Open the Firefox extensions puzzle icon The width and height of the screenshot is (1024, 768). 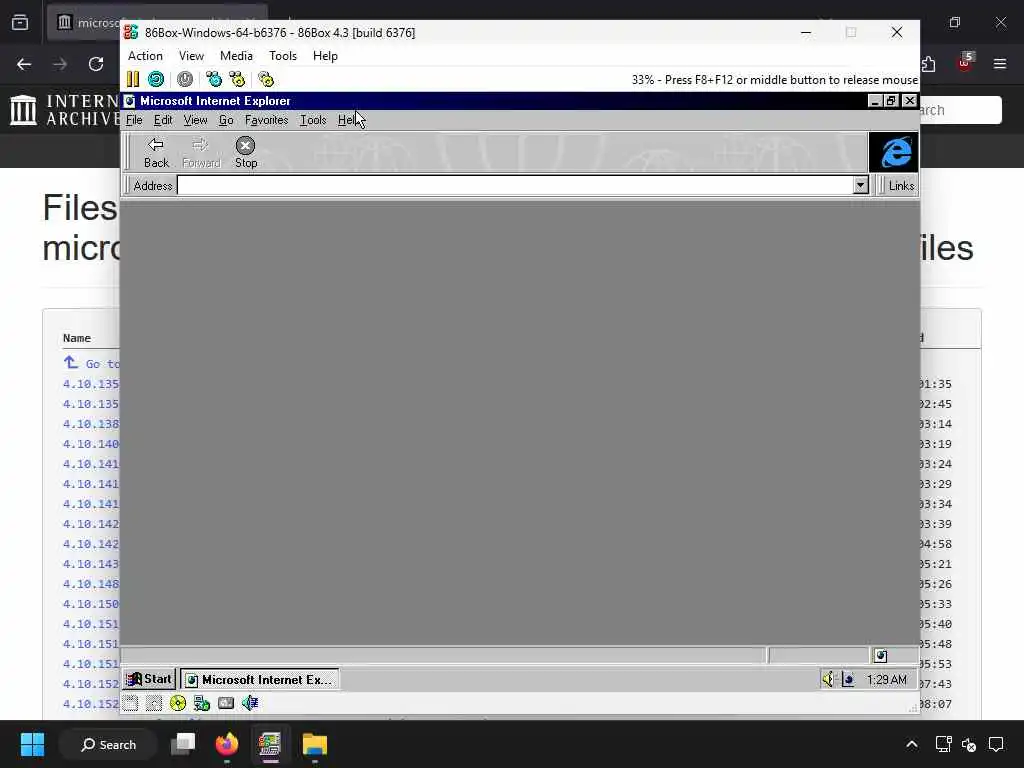928,64
